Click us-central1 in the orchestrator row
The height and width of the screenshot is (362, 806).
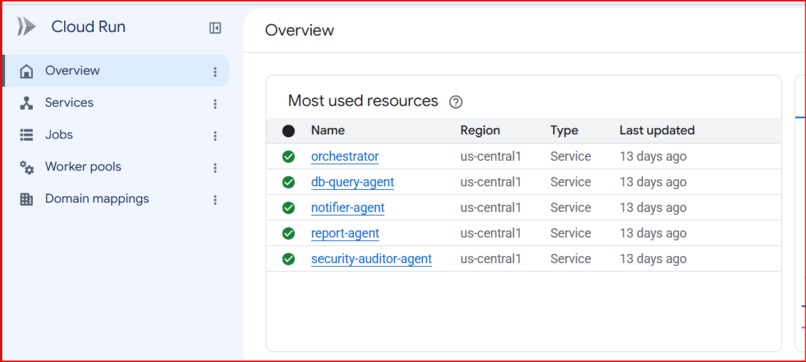coord(491,156)
